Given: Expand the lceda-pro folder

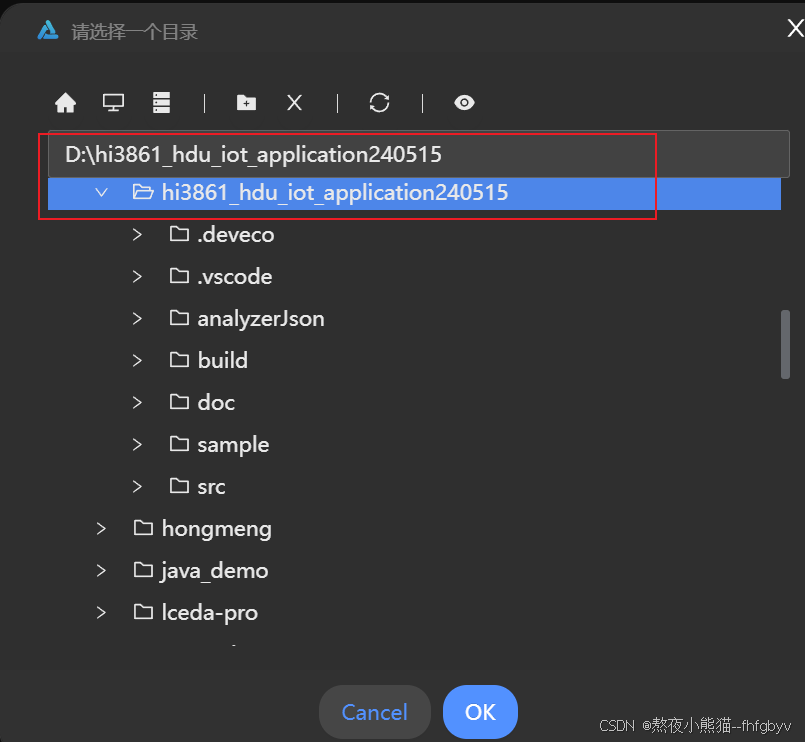Looking at the screenshot, I should point(101,613).
